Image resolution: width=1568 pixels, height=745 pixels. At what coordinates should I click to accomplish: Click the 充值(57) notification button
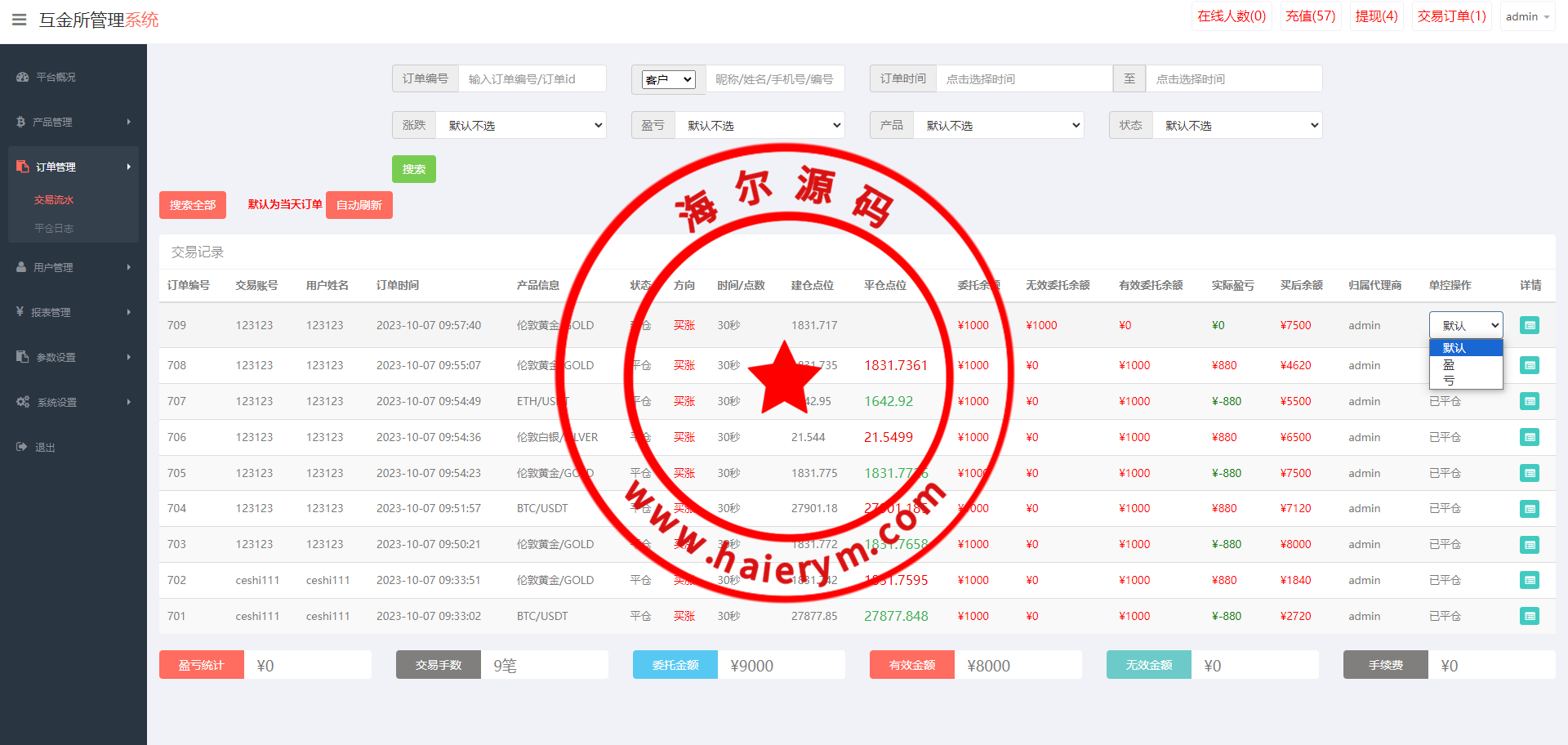[x=1310, y=16]
